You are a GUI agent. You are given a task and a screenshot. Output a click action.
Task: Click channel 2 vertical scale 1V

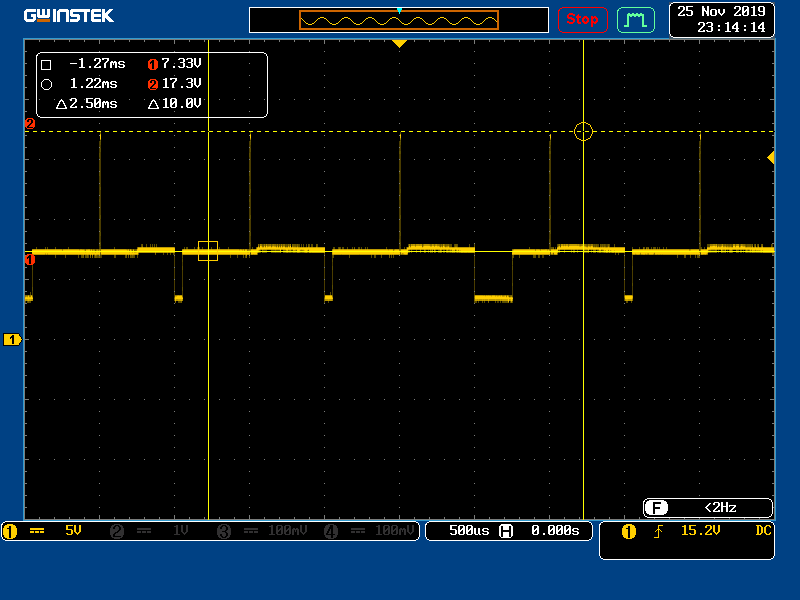(180, 531)
